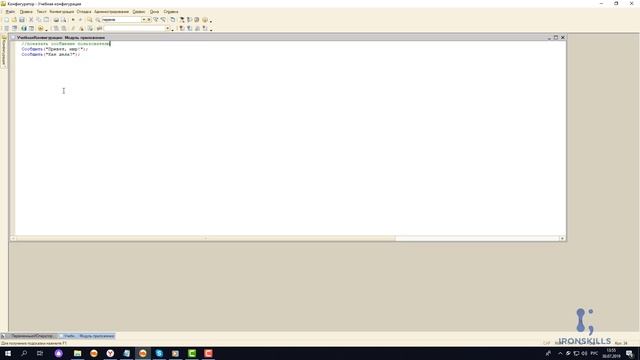This screenshot has width=640, height=360.
Task: Click the Copy toolbar icon
Action: [x=39, y=20]
